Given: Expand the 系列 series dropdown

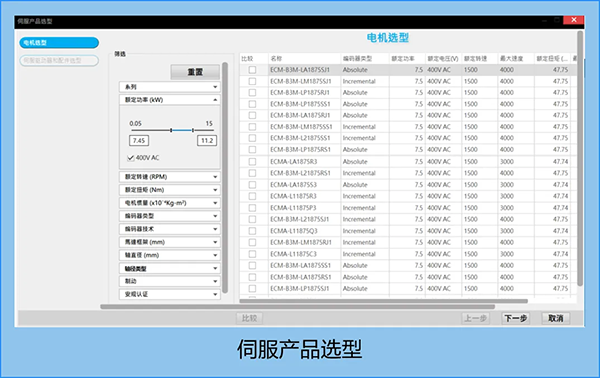Looking at the screenshot, I should 170,87.
